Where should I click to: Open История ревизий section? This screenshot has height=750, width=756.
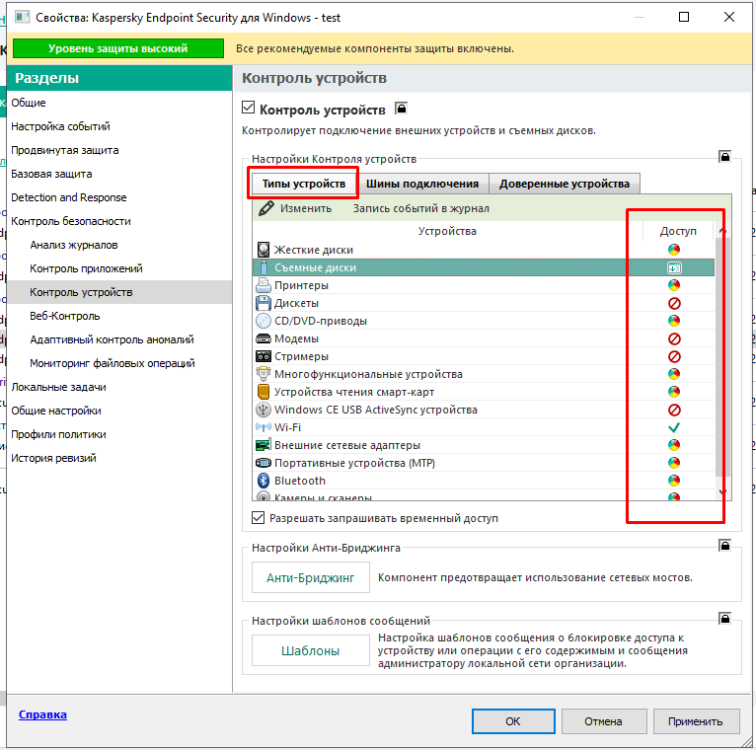tap(54, 458)
